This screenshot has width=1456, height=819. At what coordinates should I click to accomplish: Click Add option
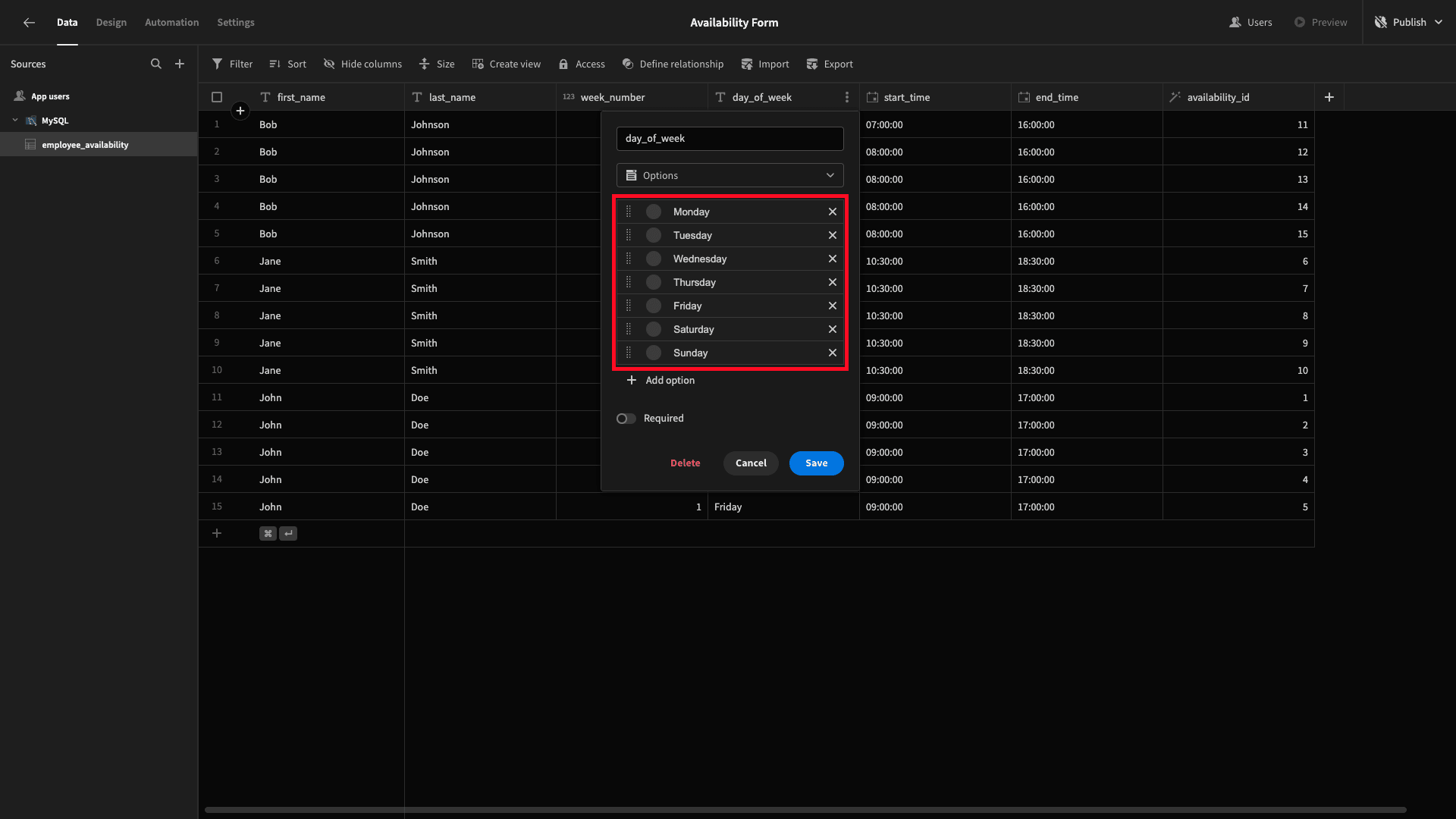661,381
